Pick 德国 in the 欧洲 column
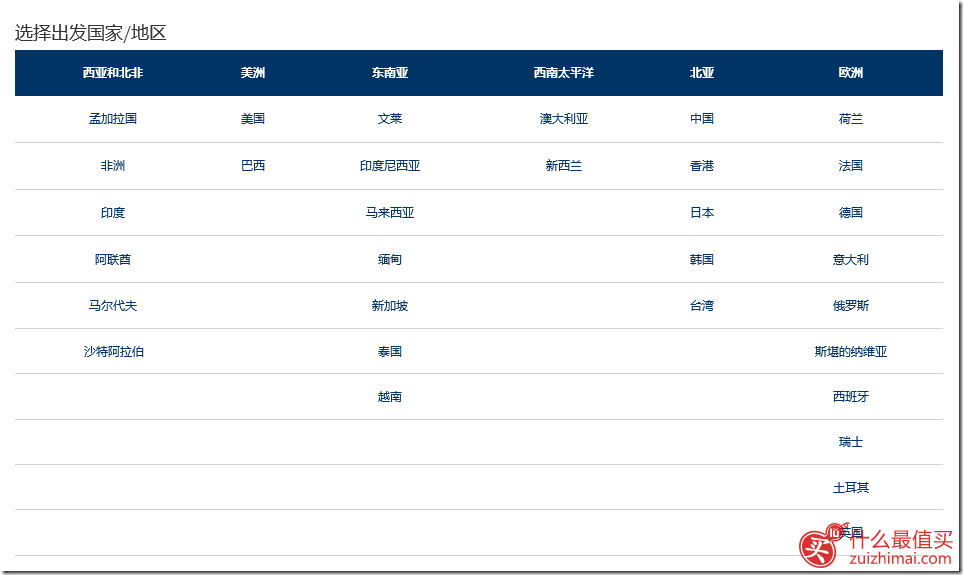 tap(851, 213)
